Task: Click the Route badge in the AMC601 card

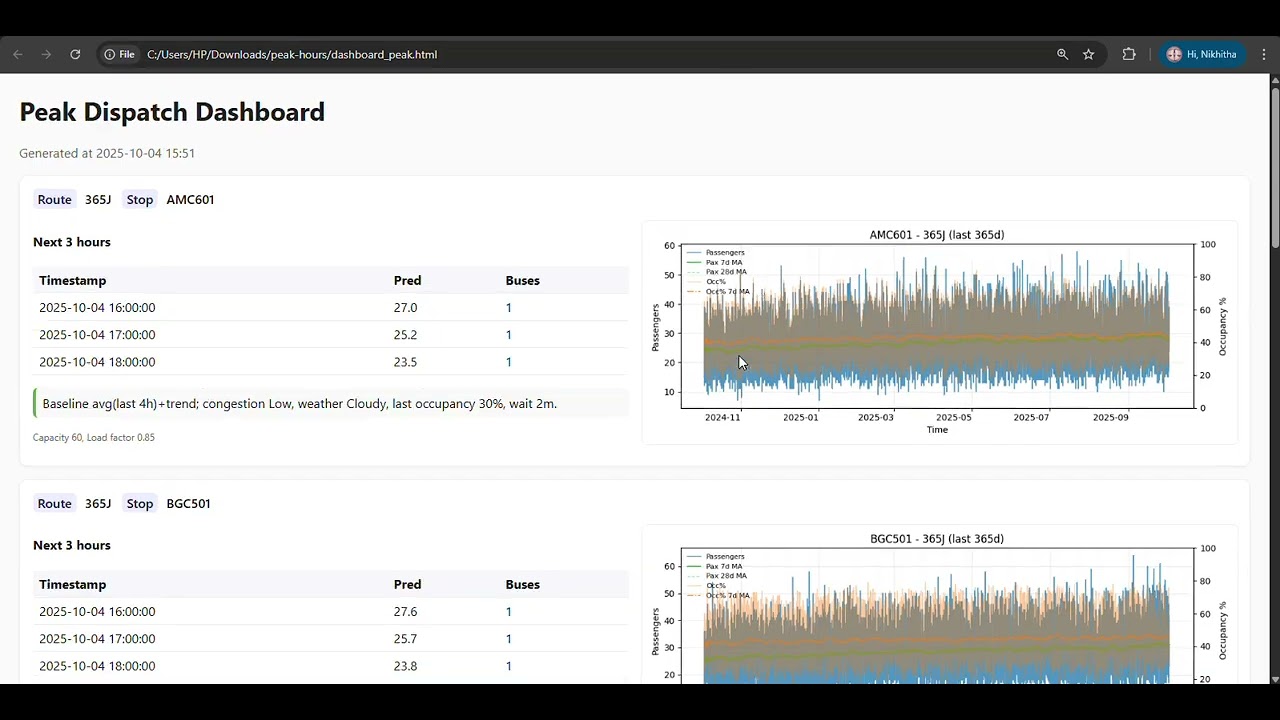Action: point(55,199)
